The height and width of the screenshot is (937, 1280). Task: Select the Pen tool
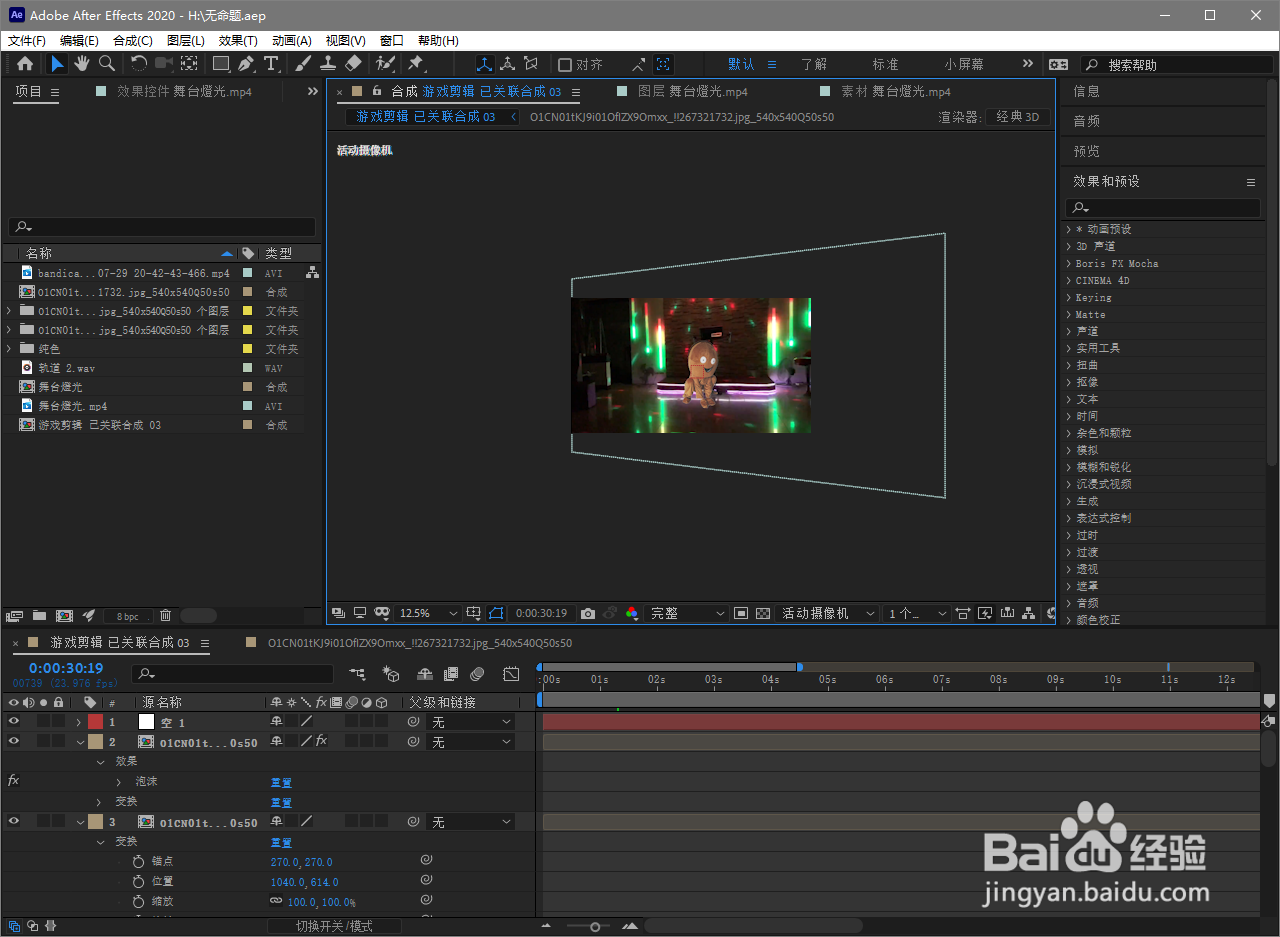(246, 64)
